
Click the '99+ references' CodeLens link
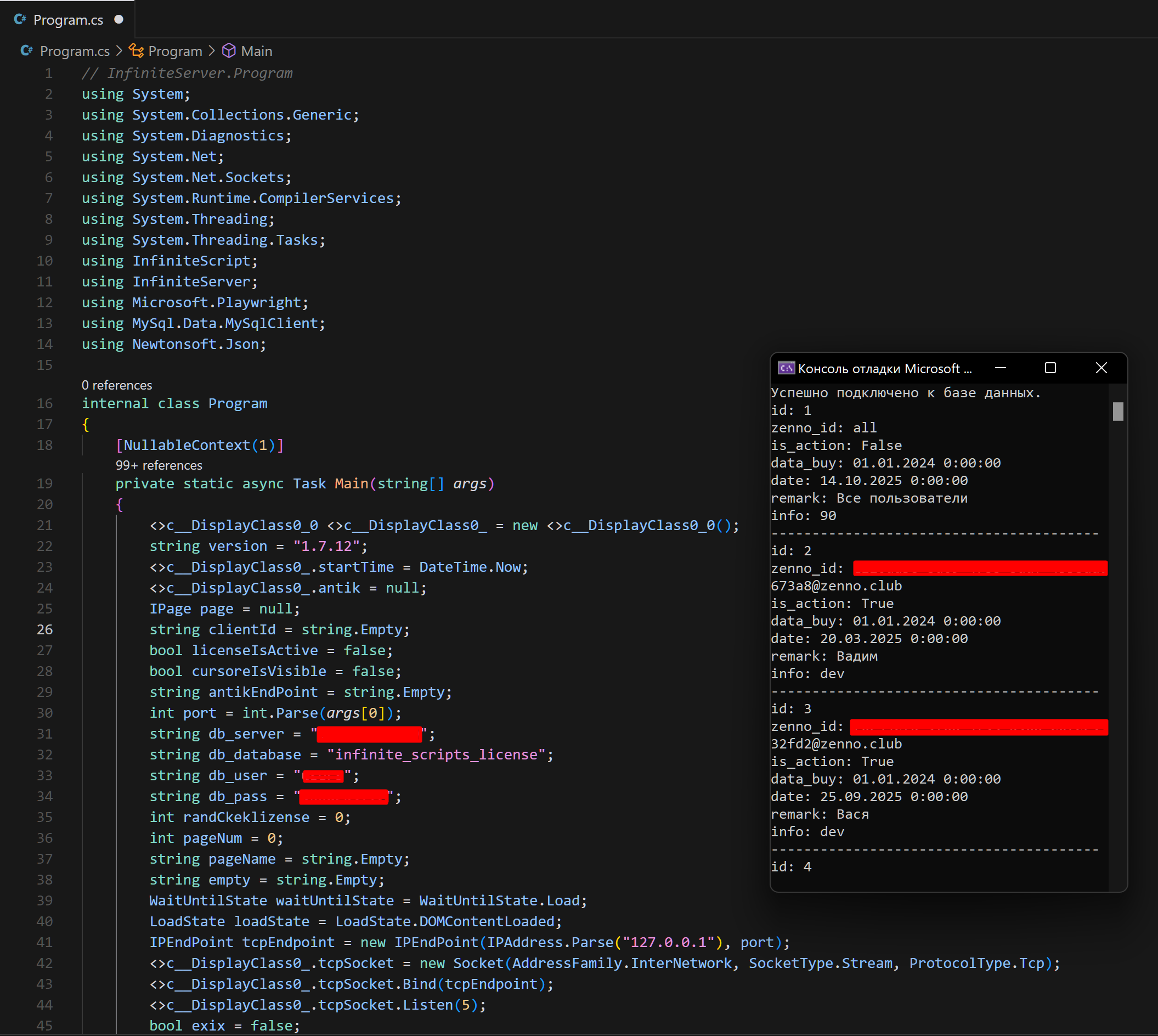159,466
